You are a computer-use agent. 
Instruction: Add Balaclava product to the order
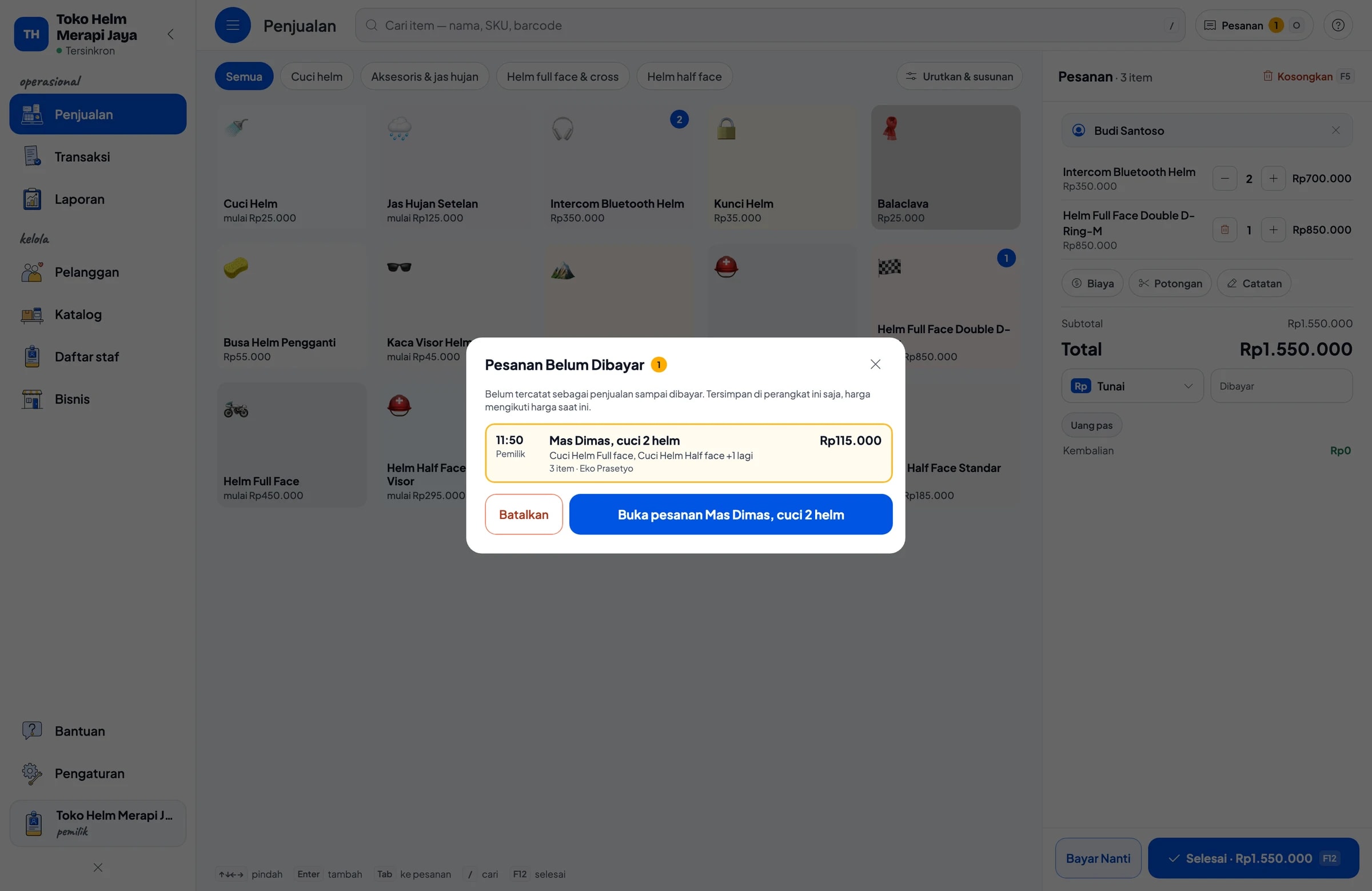click(946, 167)
